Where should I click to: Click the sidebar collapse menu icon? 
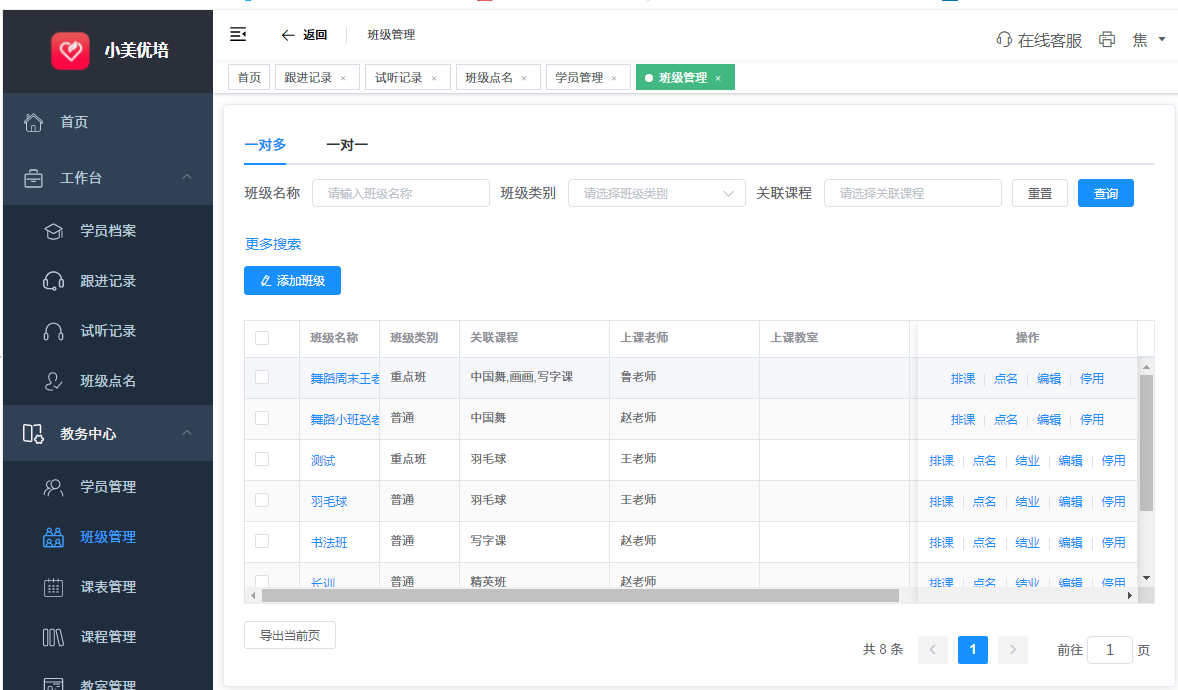(x=238, y=35)
